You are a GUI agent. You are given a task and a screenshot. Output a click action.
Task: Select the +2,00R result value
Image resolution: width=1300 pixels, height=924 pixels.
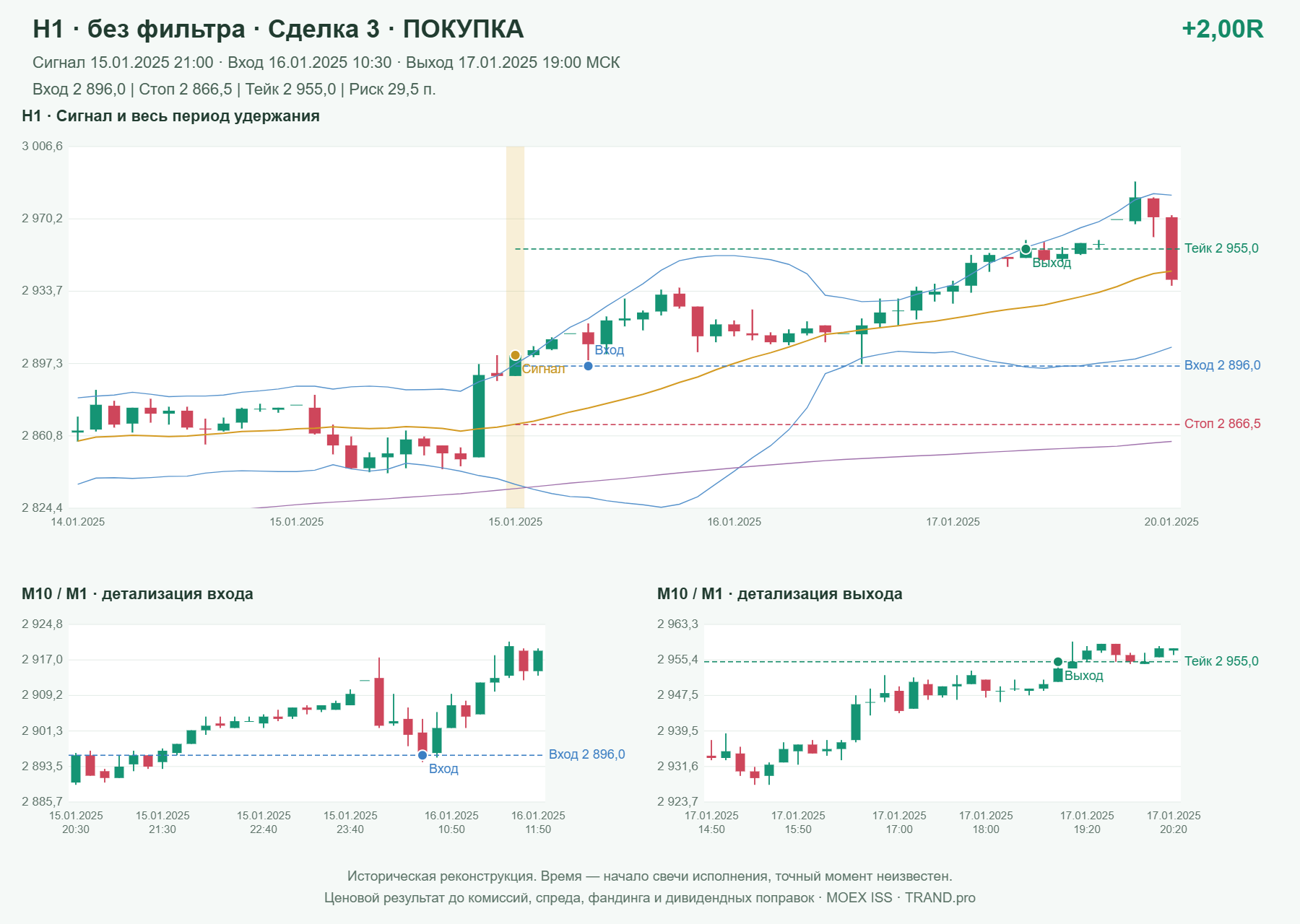point(1222,29)
